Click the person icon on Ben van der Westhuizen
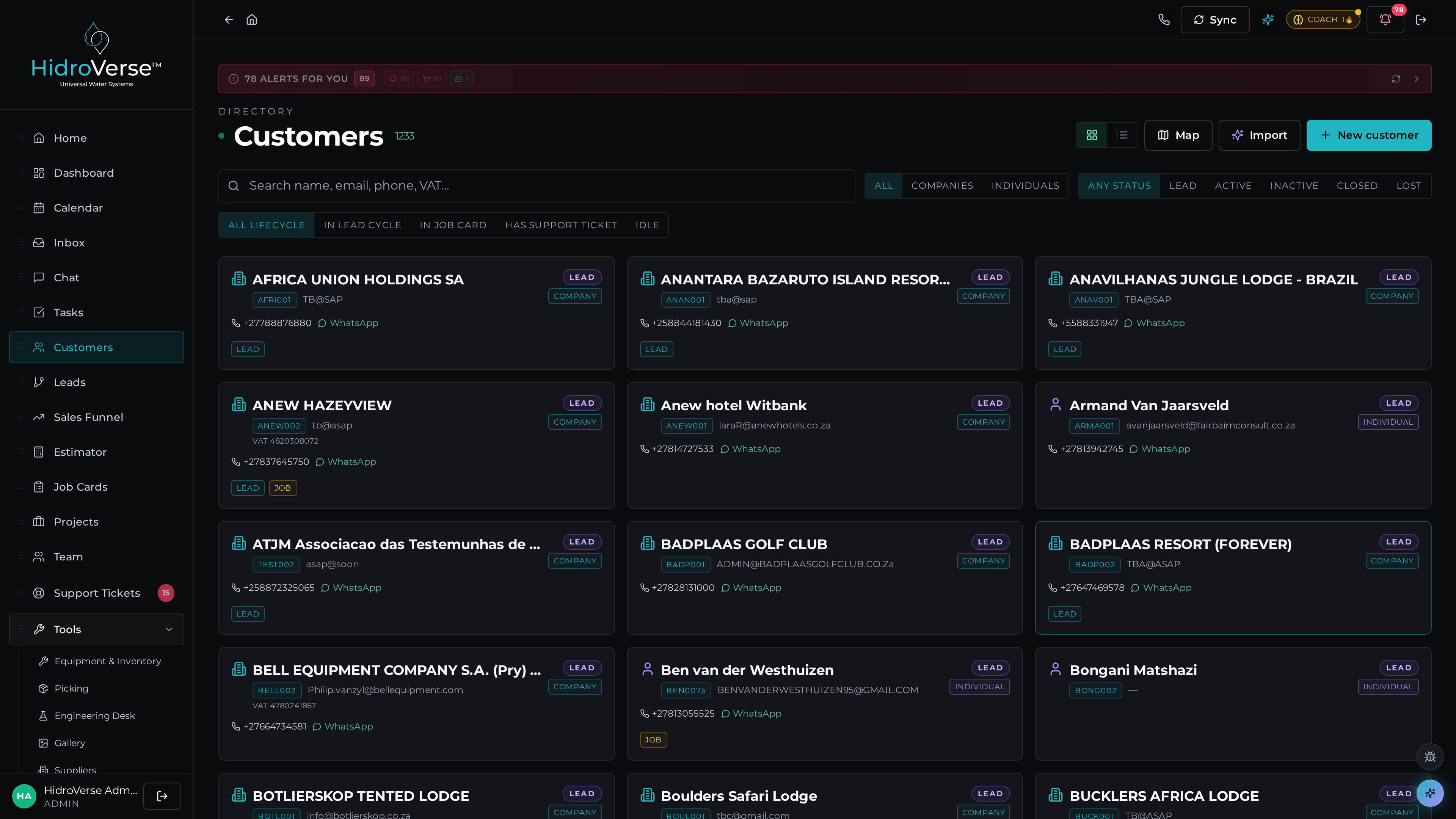Viewport: 1456px width, 819px height. point(648,669)
